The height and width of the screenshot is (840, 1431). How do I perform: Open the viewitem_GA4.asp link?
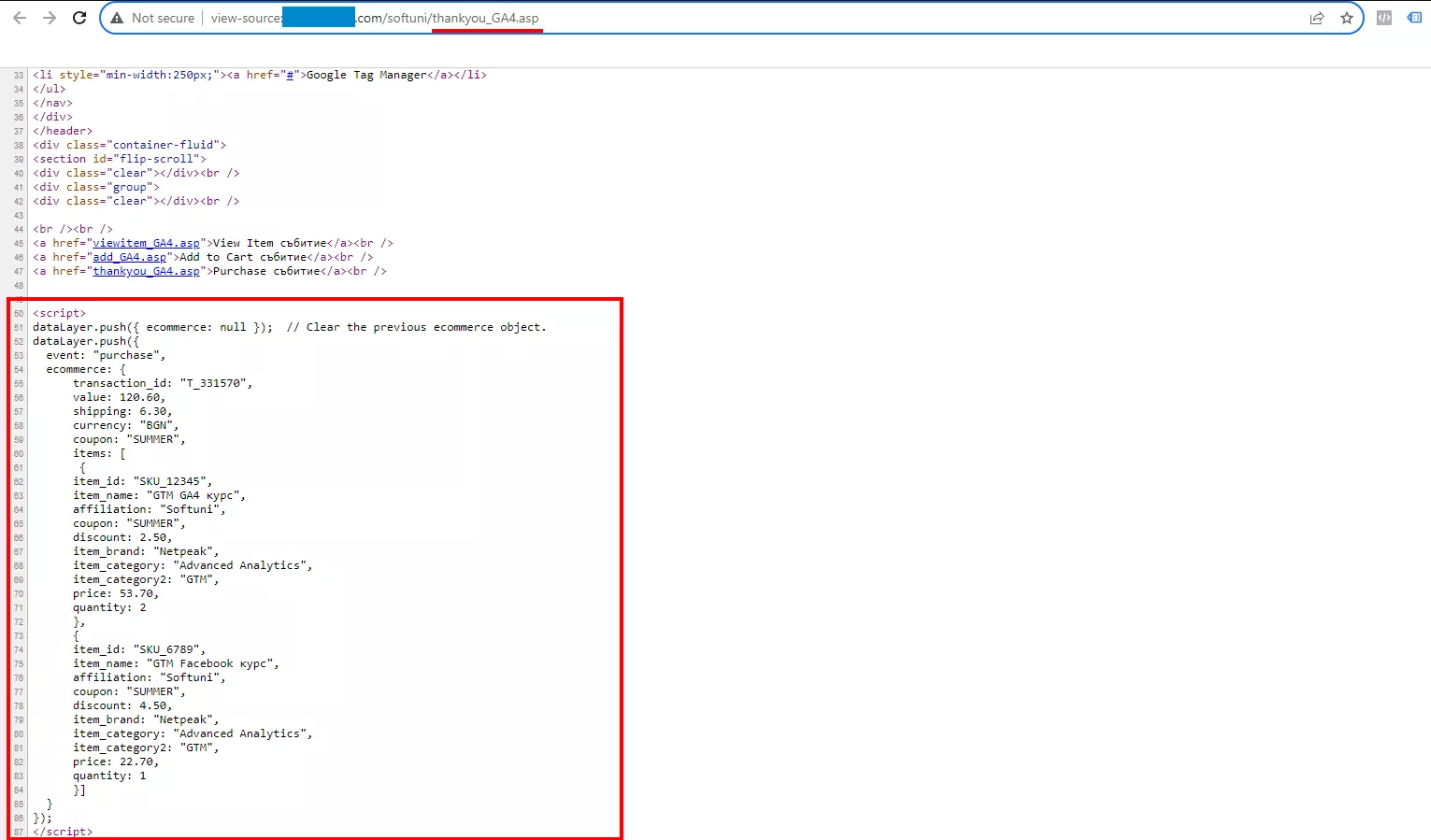(146, 243)
